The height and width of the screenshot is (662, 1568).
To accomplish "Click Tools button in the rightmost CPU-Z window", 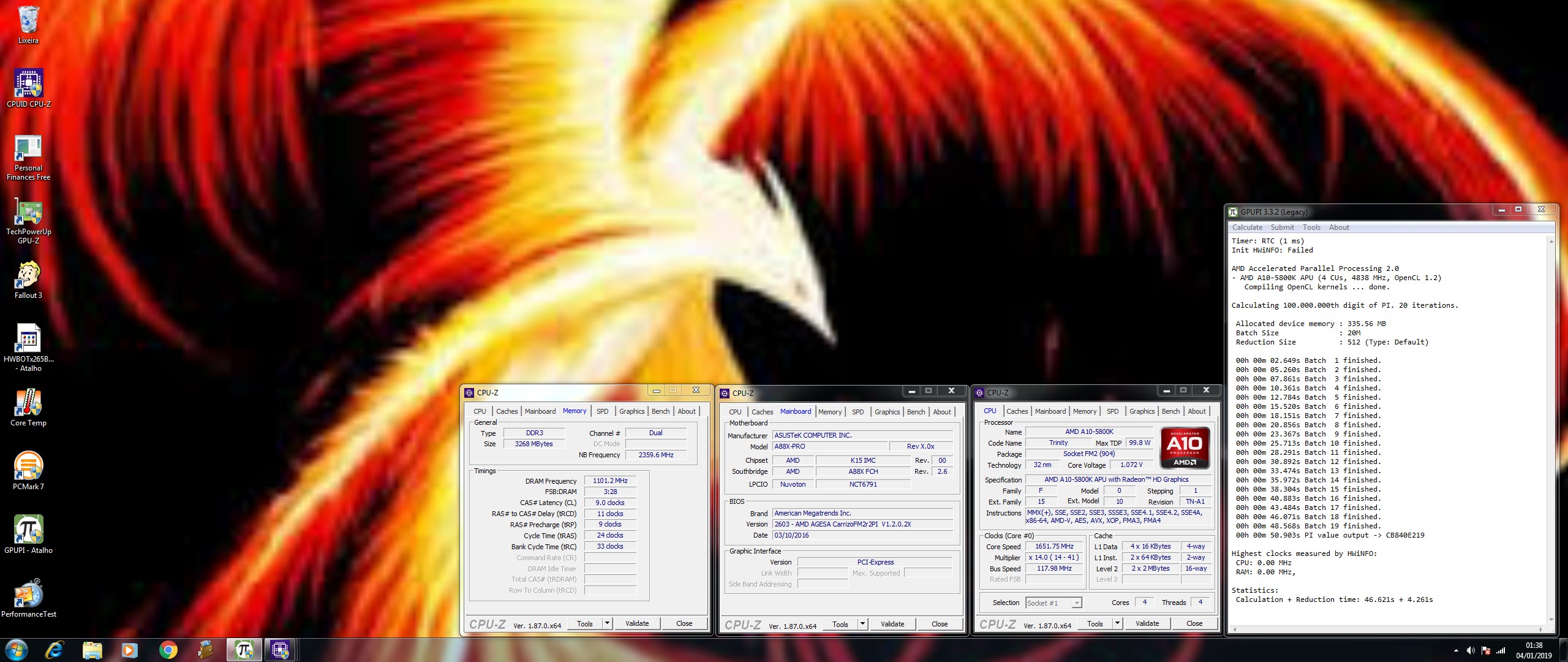I will coord(1095,623).
